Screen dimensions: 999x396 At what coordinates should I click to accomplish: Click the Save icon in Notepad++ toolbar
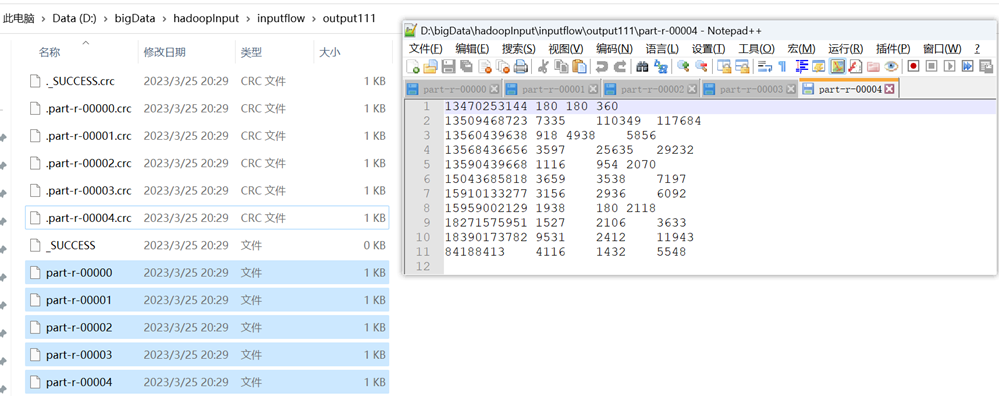449,66
